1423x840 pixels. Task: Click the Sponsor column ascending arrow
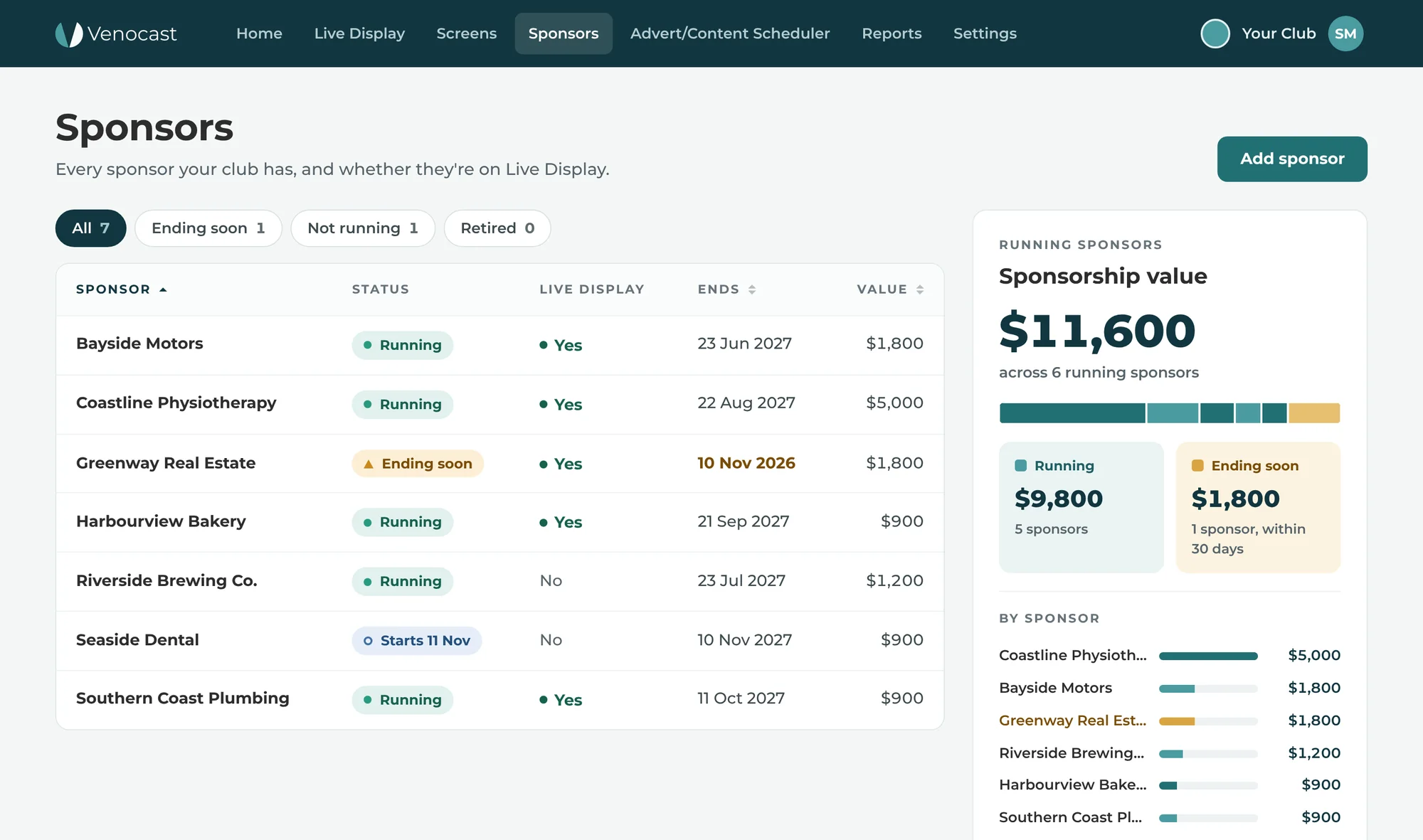coord(163,289)
